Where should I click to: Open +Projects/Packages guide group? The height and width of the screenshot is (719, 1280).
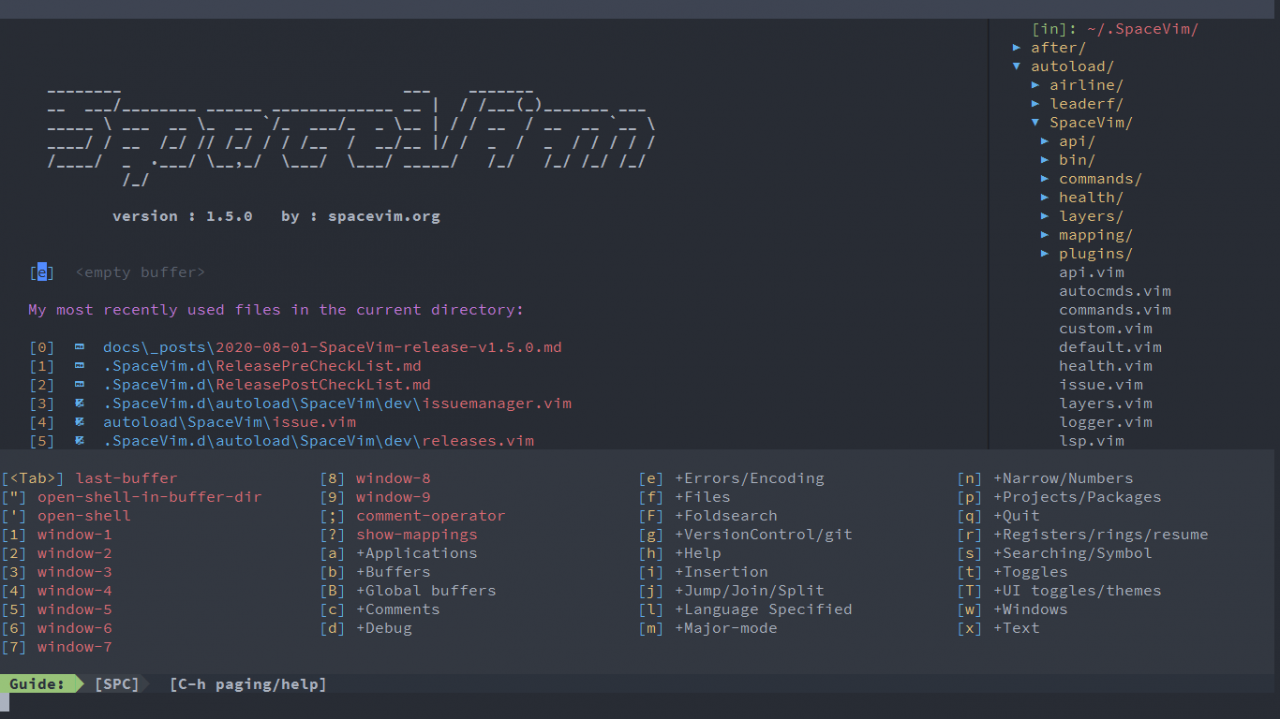[1078, 497]
